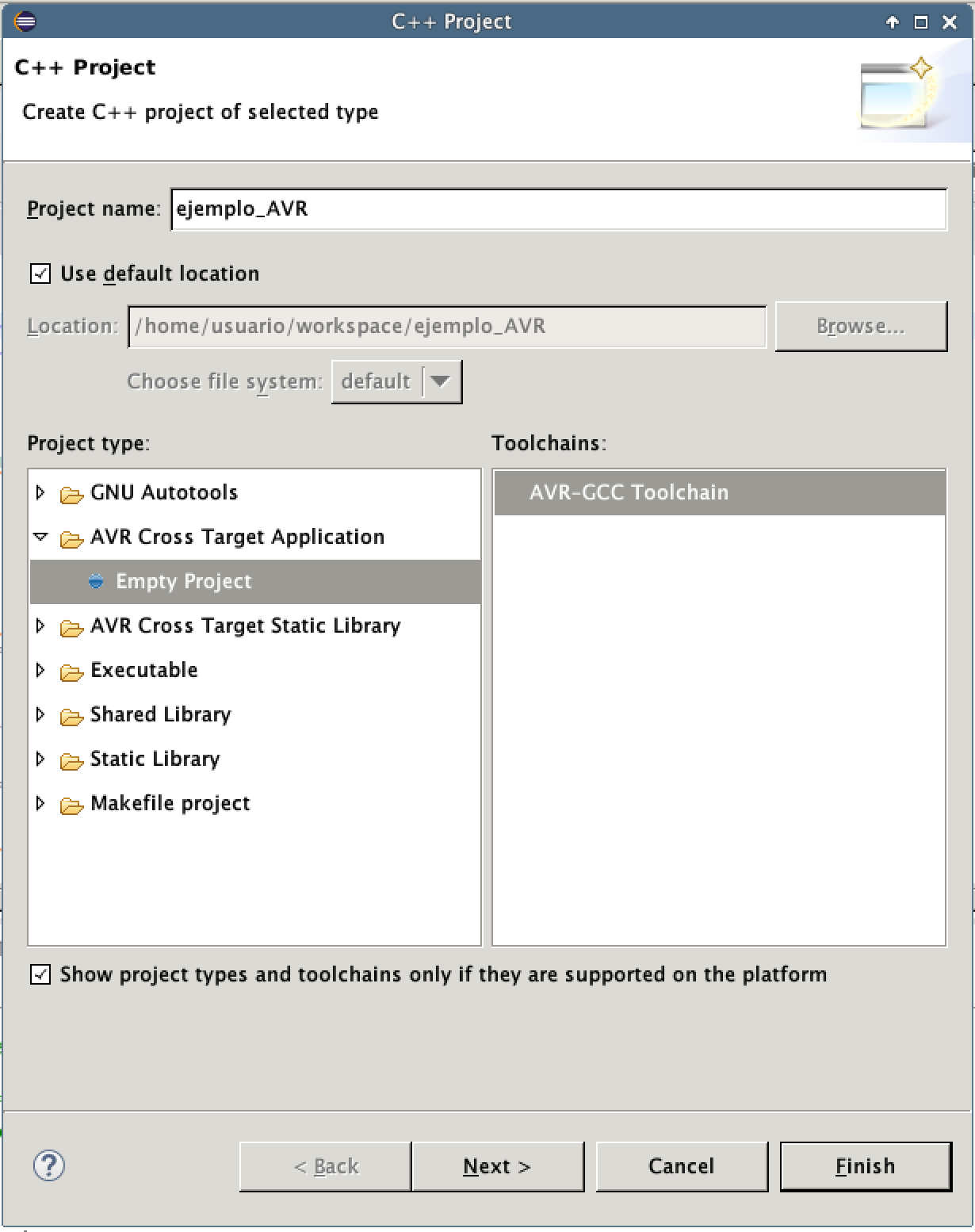Click the GNU Autotools folder icon

[x=71, y=494]
